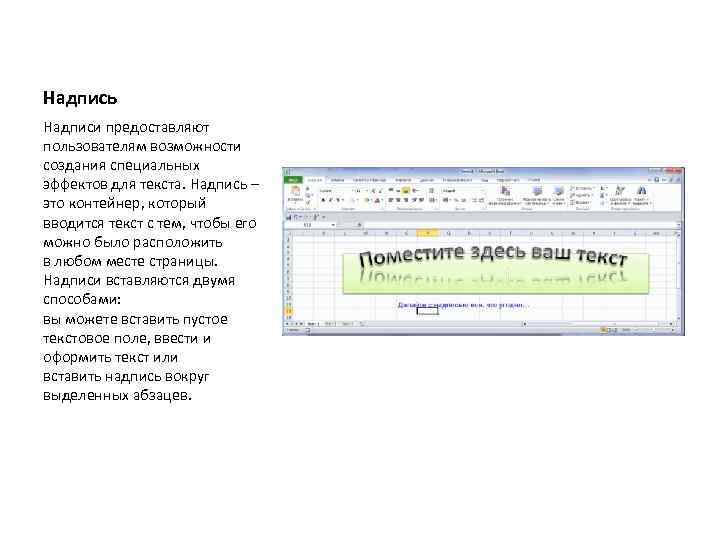This screenshot has height=540, width=720.
Task: Open the Page Layout ribbon tab
Action: pos(369,180)
